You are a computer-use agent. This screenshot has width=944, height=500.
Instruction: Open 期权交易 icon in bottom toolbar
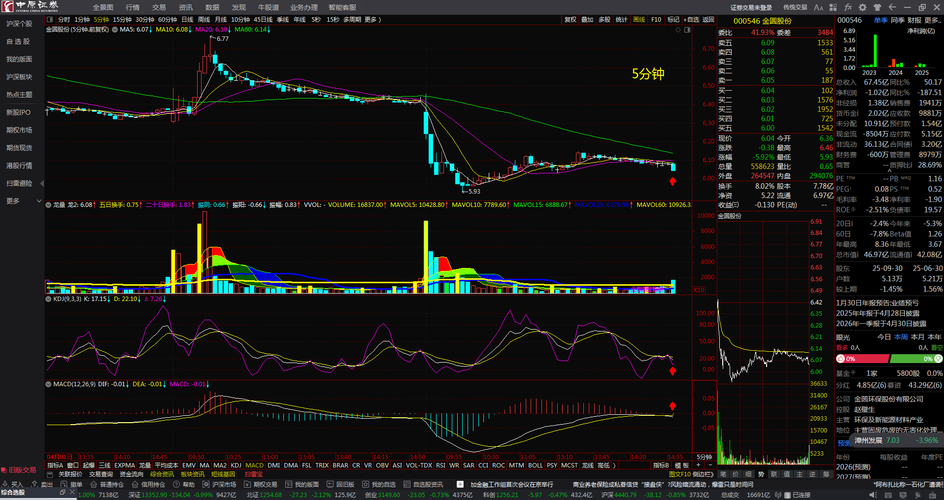(247, 484)
